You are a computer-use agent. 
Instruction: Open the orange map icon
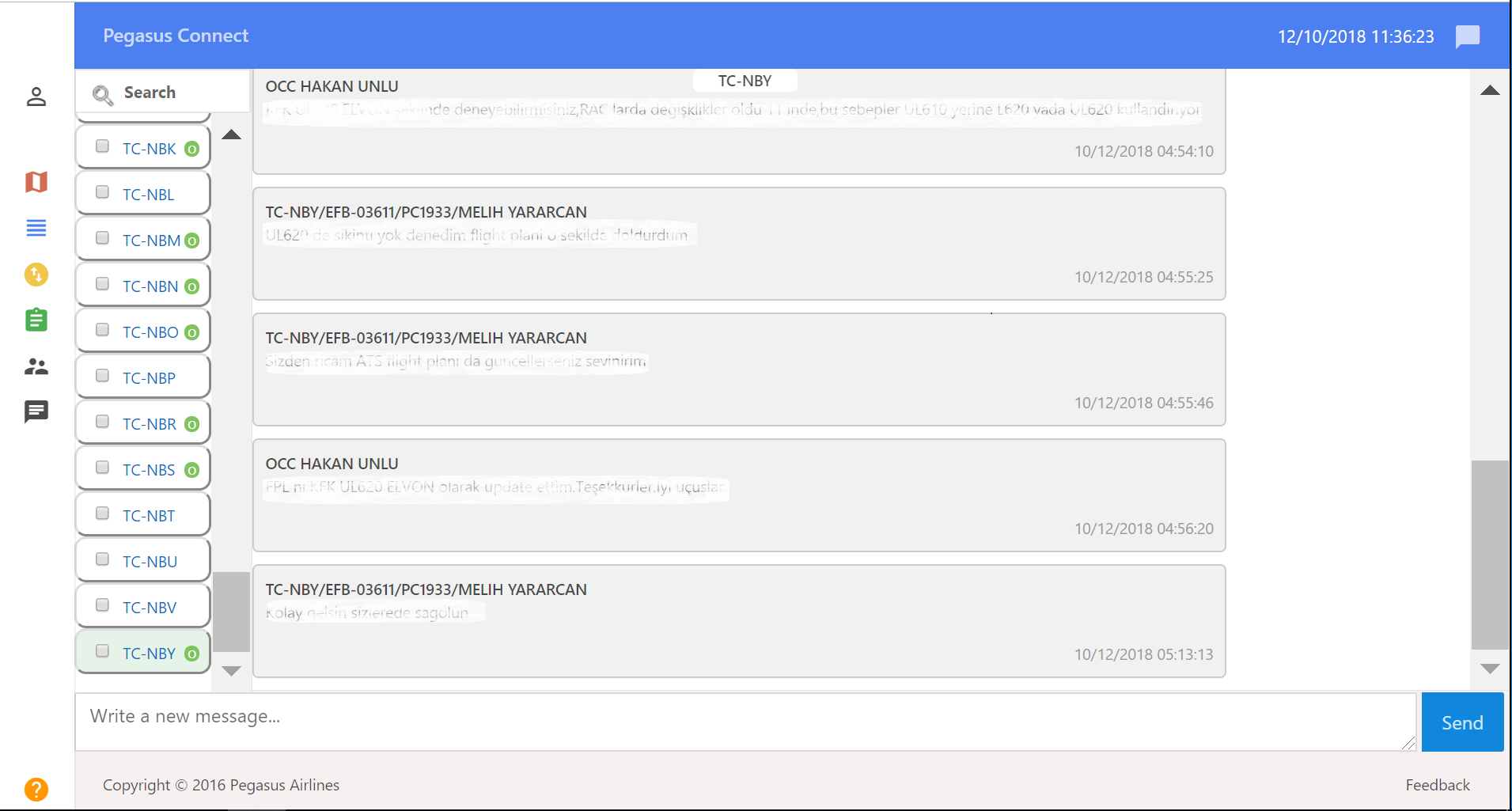(36, 182)
